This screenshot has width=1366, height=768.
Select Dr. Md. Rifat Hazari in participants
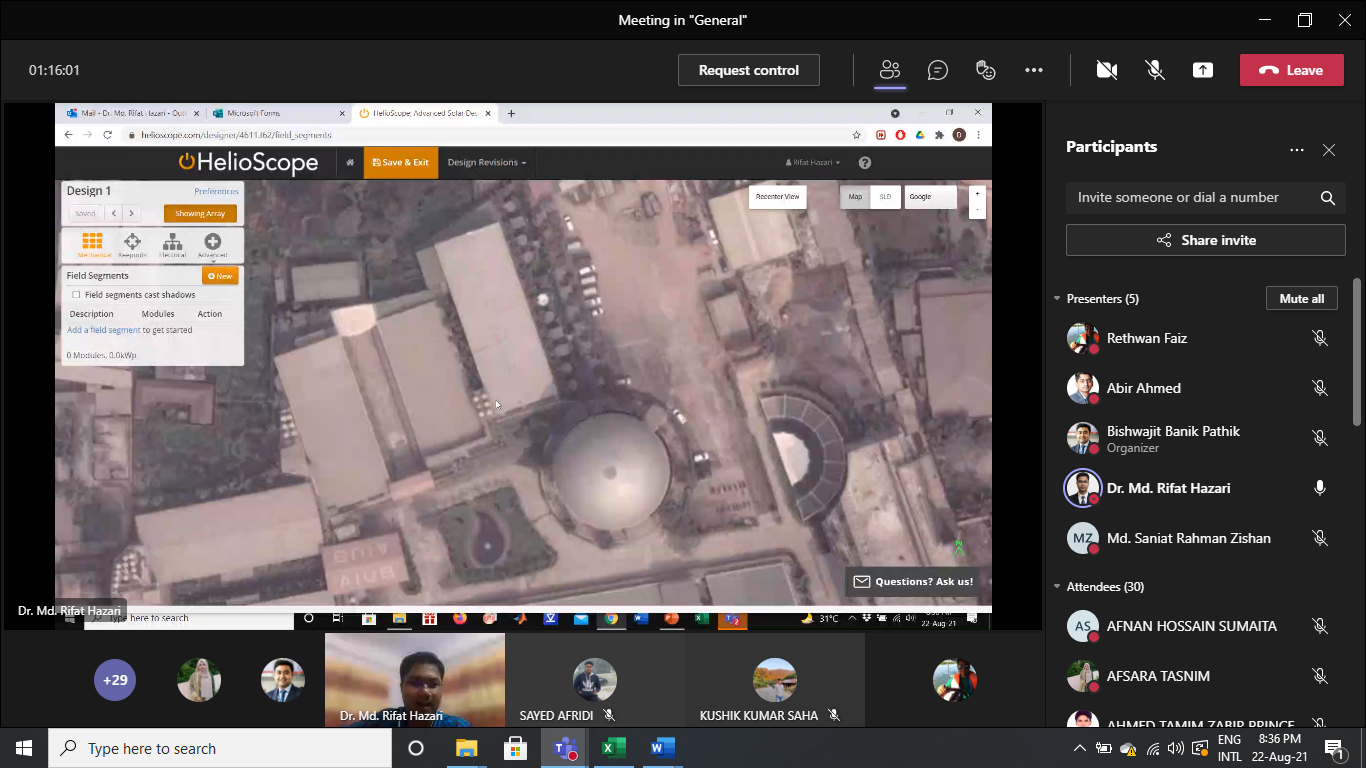[1168, 488]
